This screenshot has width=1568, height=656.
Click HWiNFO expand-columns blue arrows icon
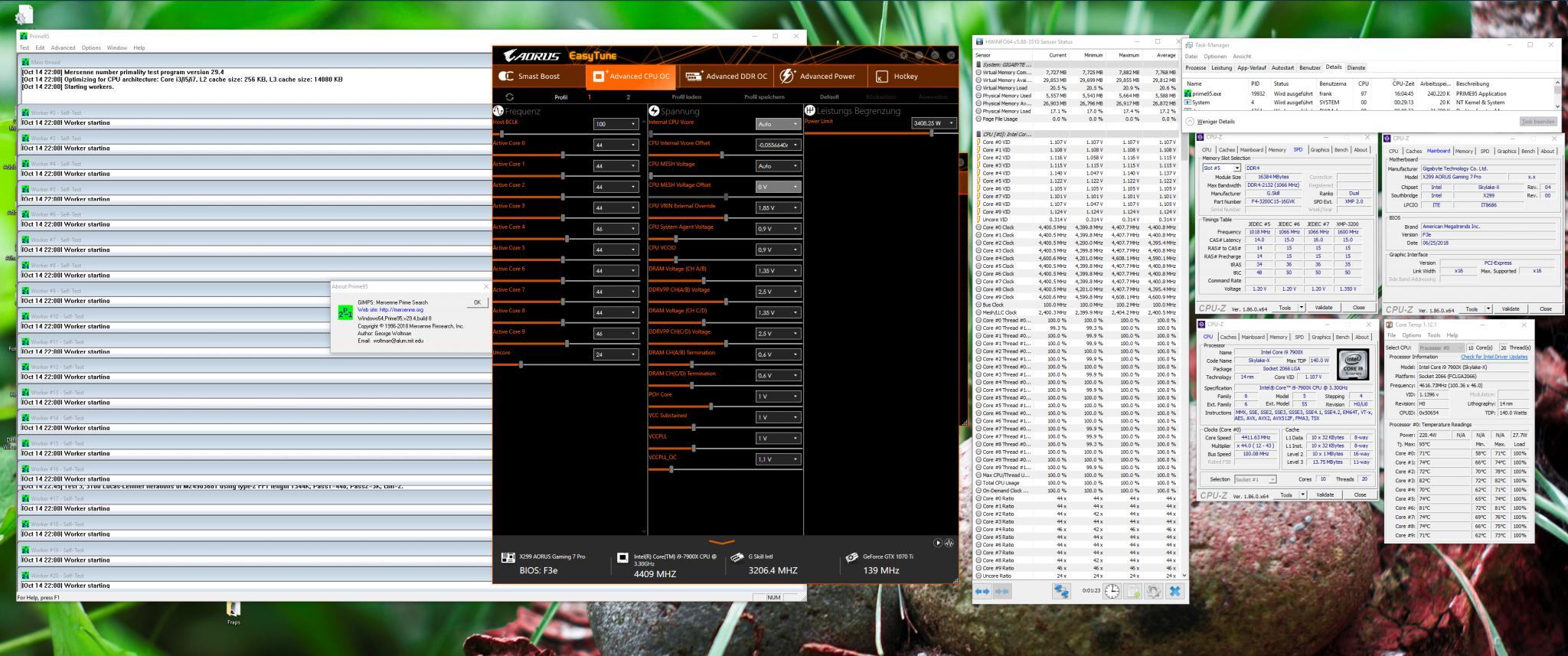click(x=982, y=591)
